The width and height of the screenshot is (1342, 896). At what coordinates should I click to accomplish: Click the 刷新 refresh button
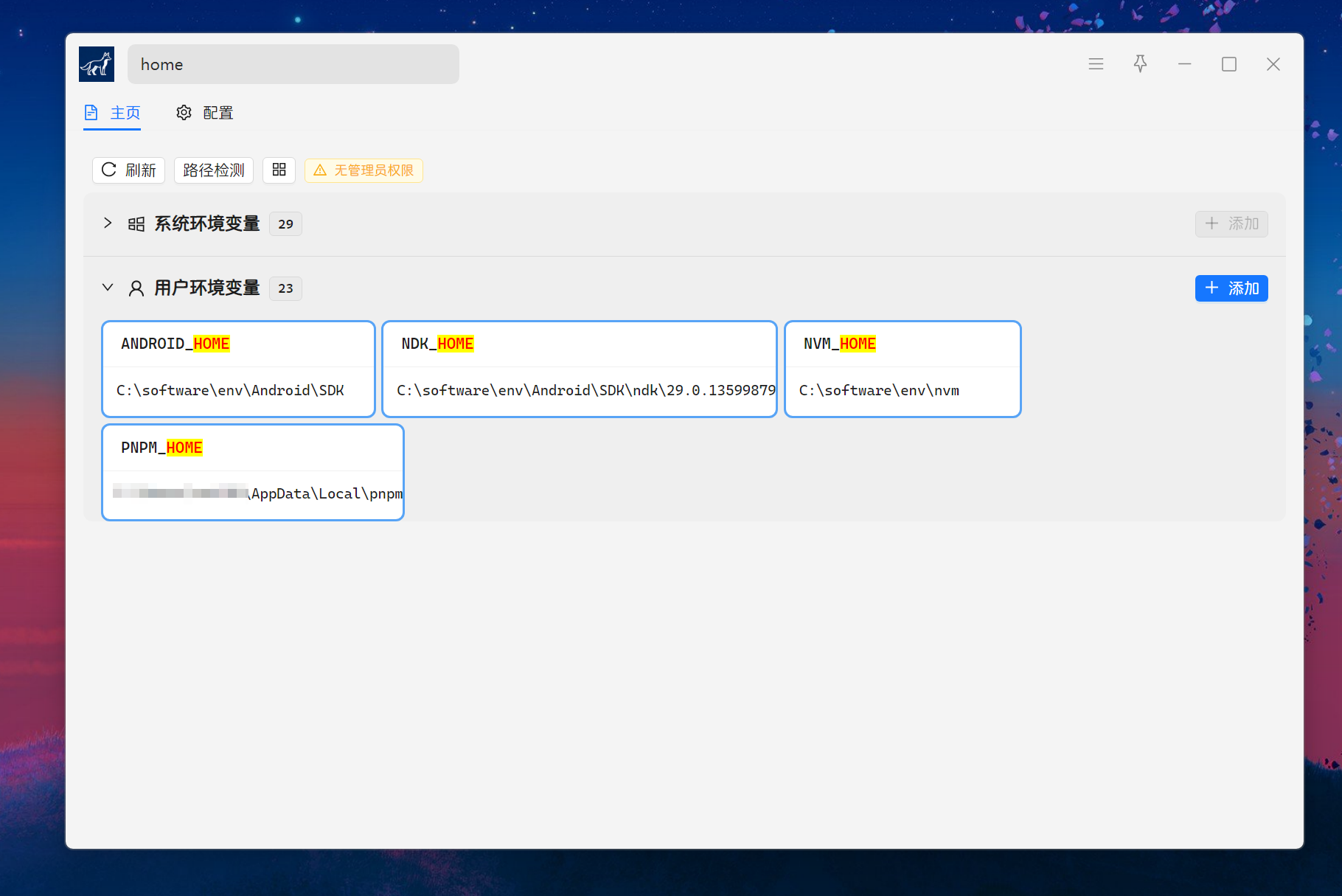(x=128, y=170)
